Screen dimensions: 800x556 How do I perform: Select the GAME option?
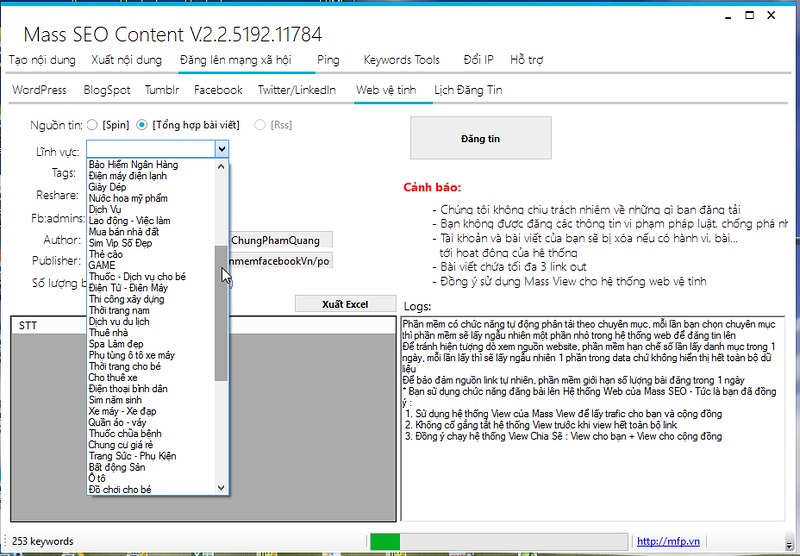[x=102, y=266]
